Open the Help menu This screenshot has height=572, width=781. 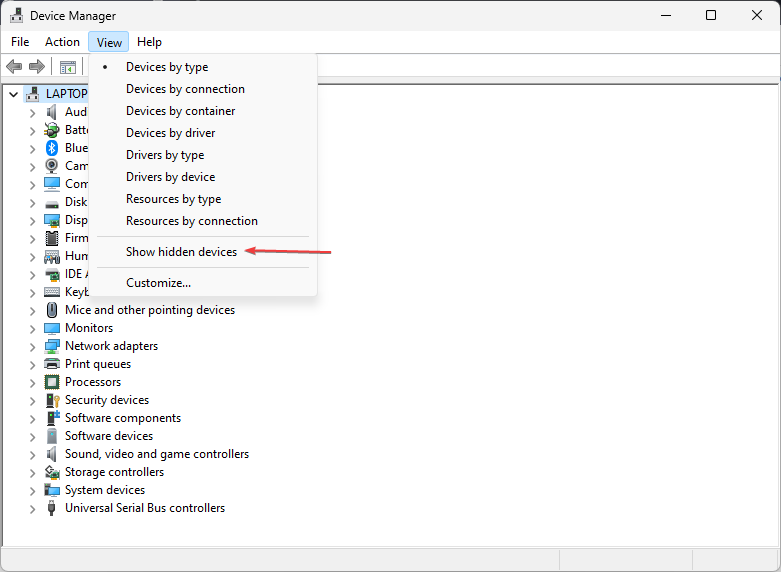pos(149,42)
